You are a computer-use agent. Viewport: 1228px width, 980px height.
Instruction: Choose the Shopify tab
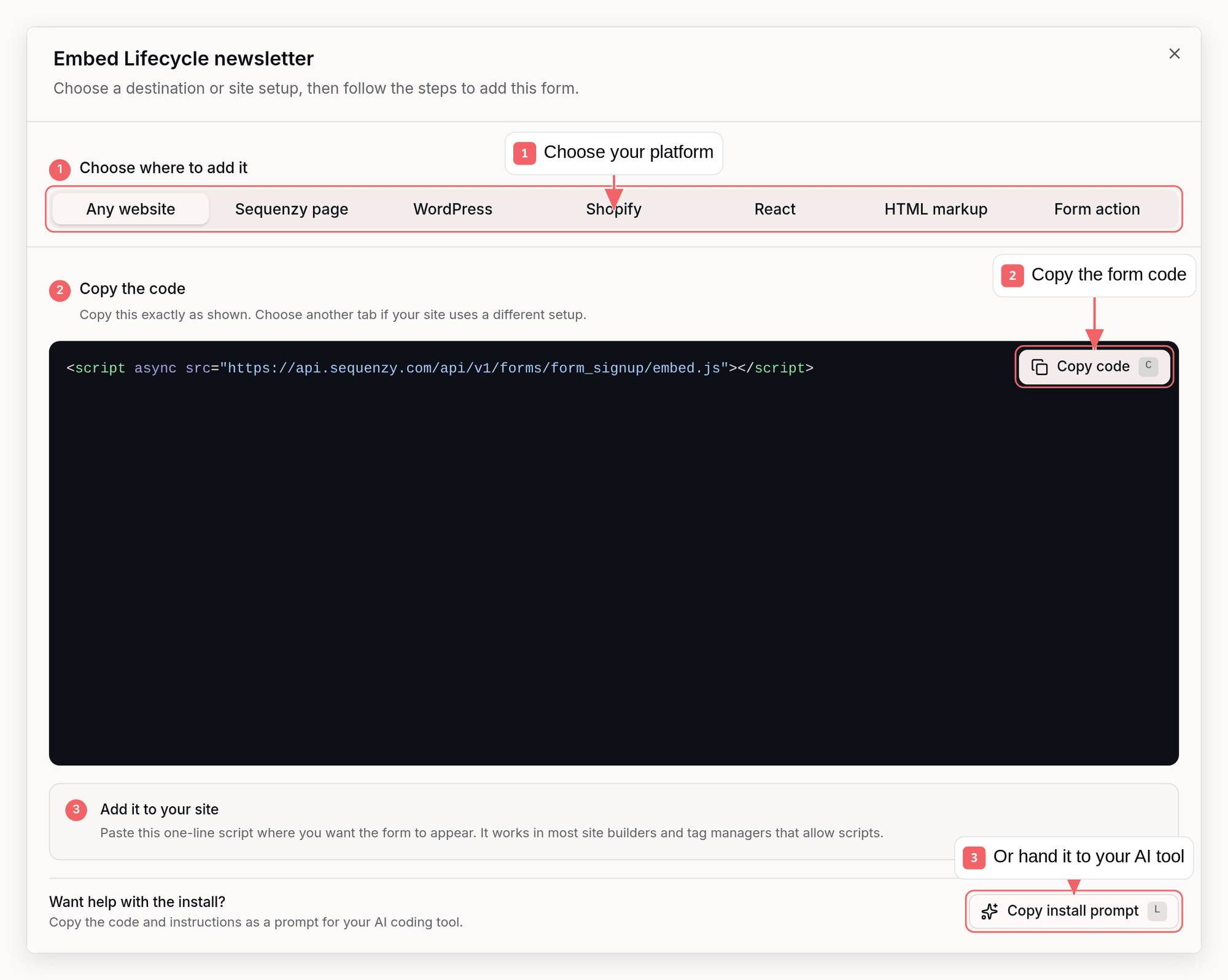(613, 209)
